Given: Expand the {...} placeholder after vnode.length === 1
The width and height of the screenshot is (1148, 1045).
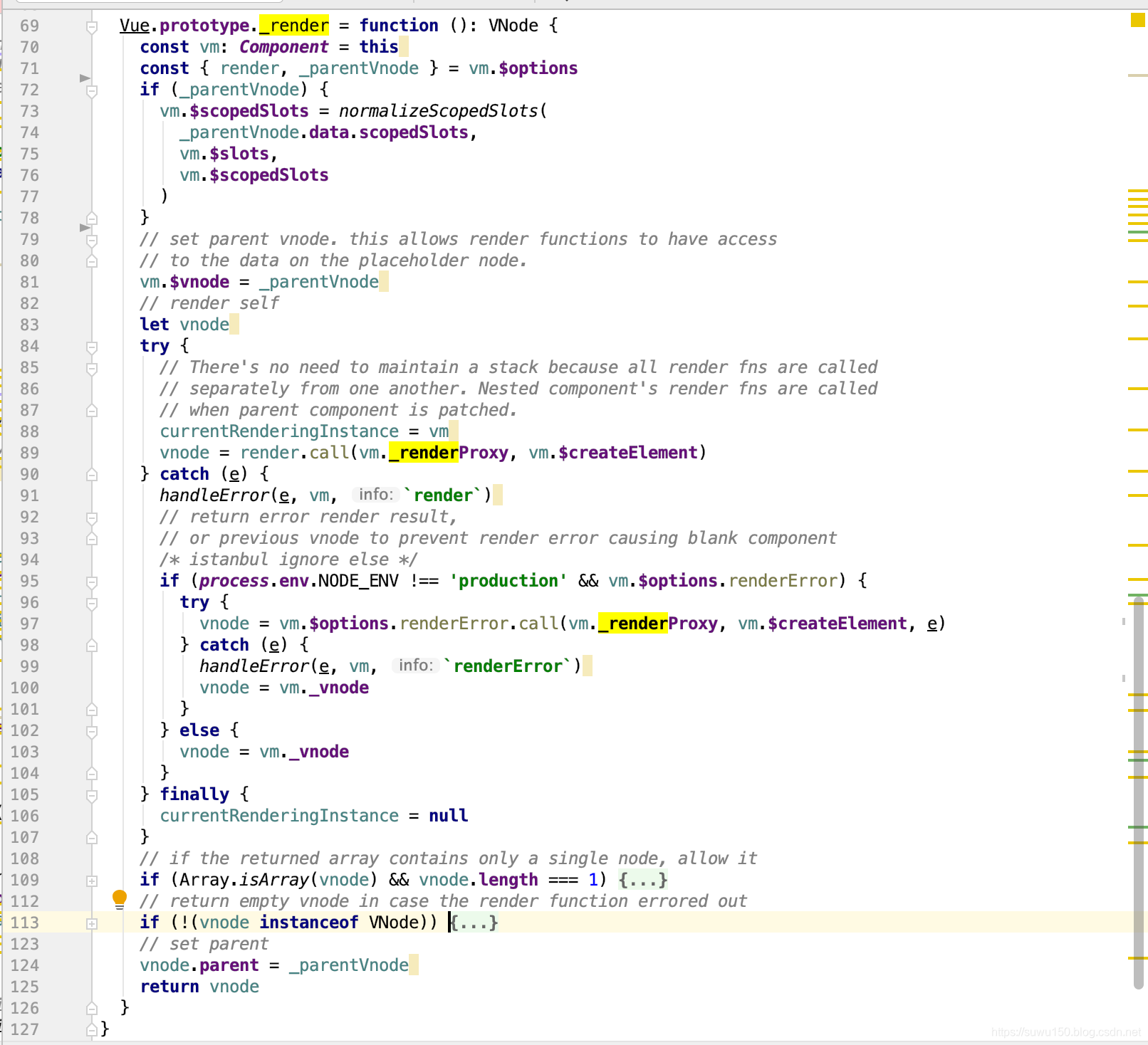Looking at the screenshot, I should point(643,880).
